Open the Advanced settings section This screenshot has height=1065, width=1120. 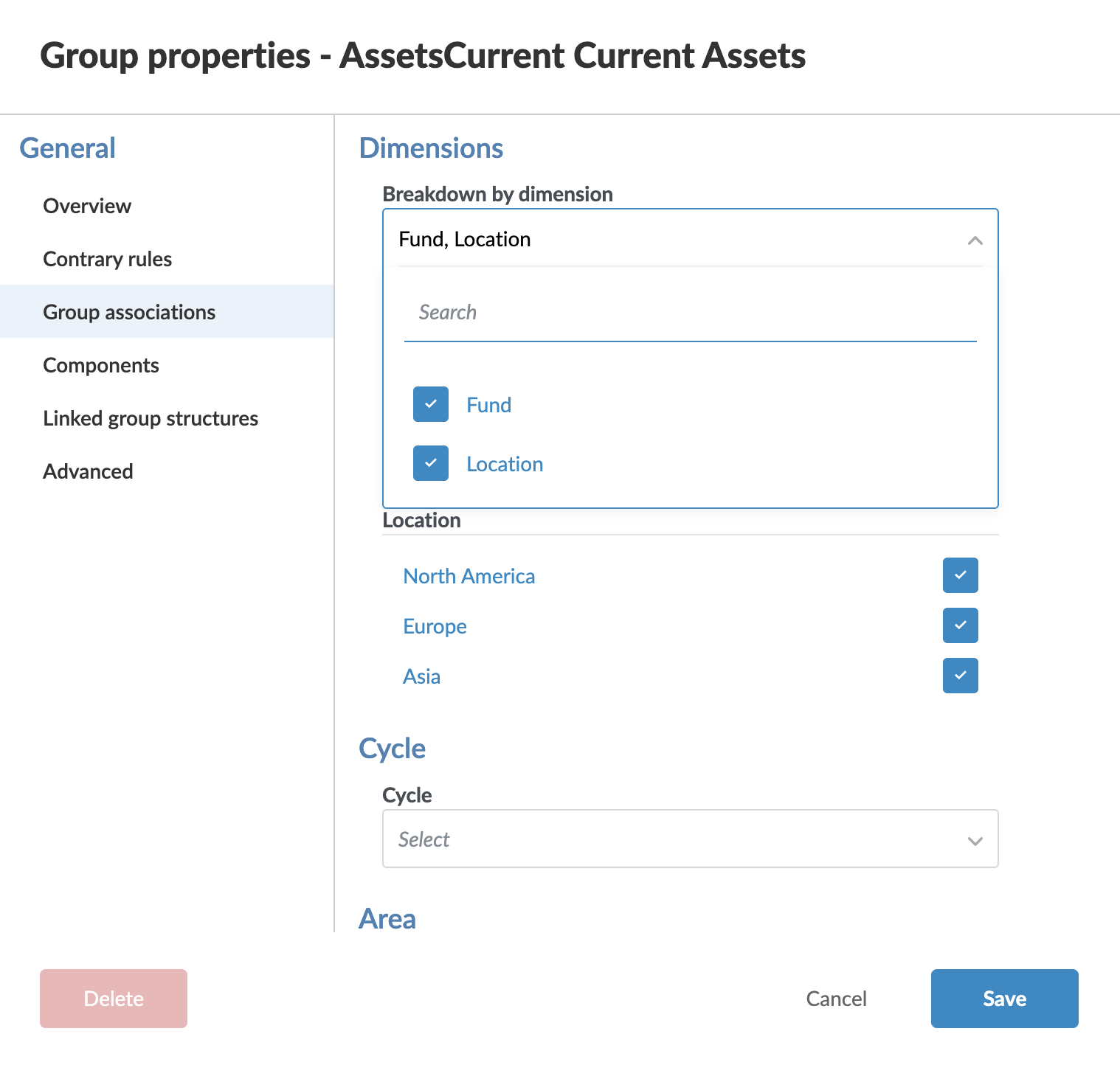(88, 471)
